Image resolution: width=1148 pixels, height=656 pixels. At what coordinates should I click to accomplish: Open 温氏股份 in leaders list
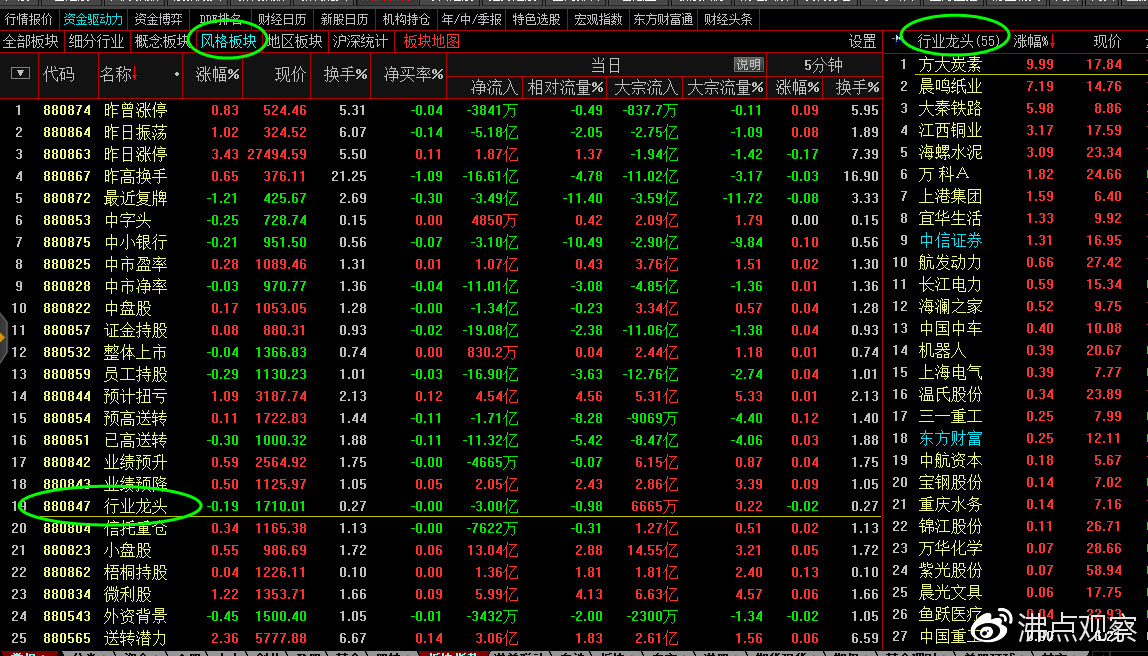950,394
